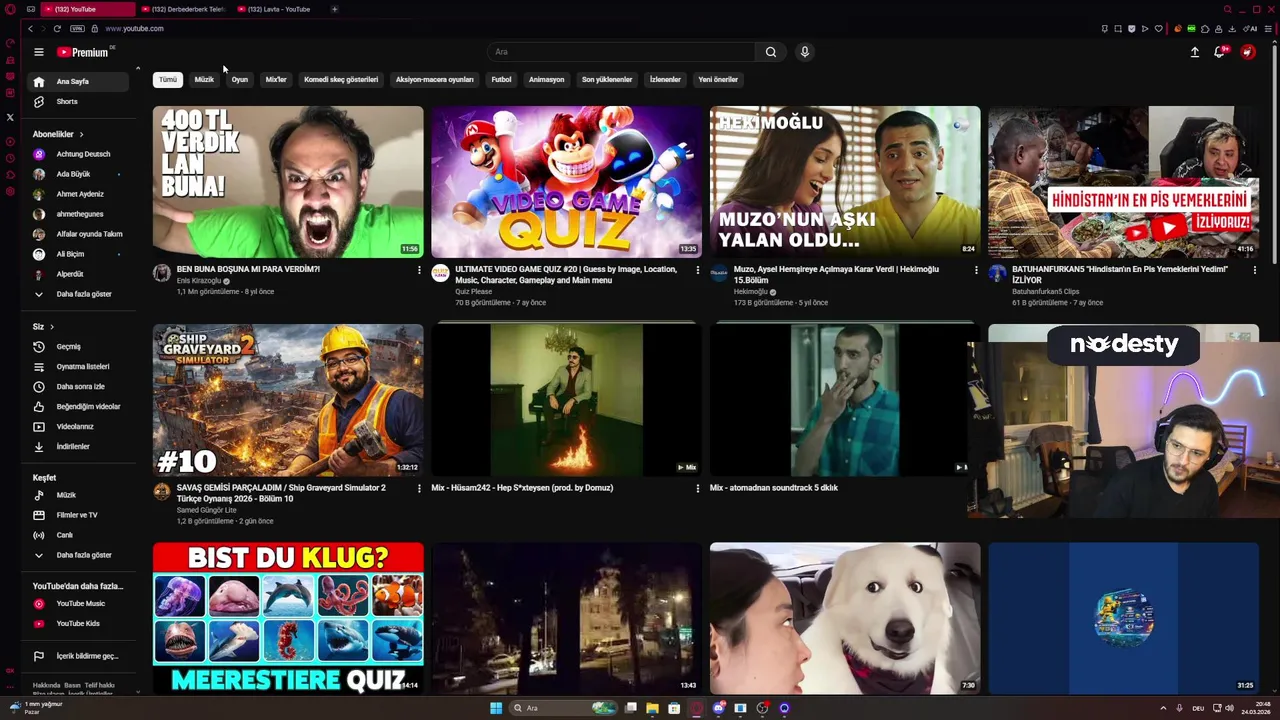The image size is (1280, 720).
Task: Open new tab with plus button
Action: click(x=334, y=9)
